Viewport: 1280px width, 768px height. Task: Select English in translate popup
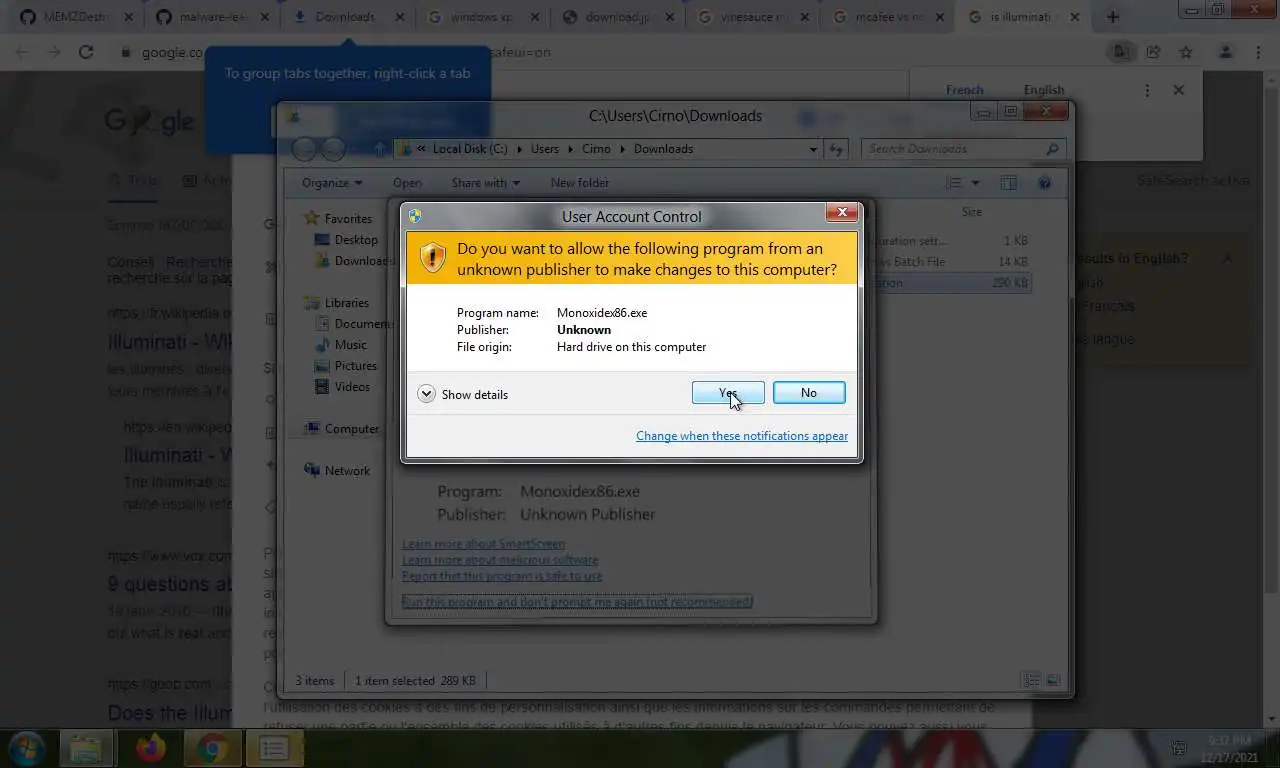point(1044,90)
